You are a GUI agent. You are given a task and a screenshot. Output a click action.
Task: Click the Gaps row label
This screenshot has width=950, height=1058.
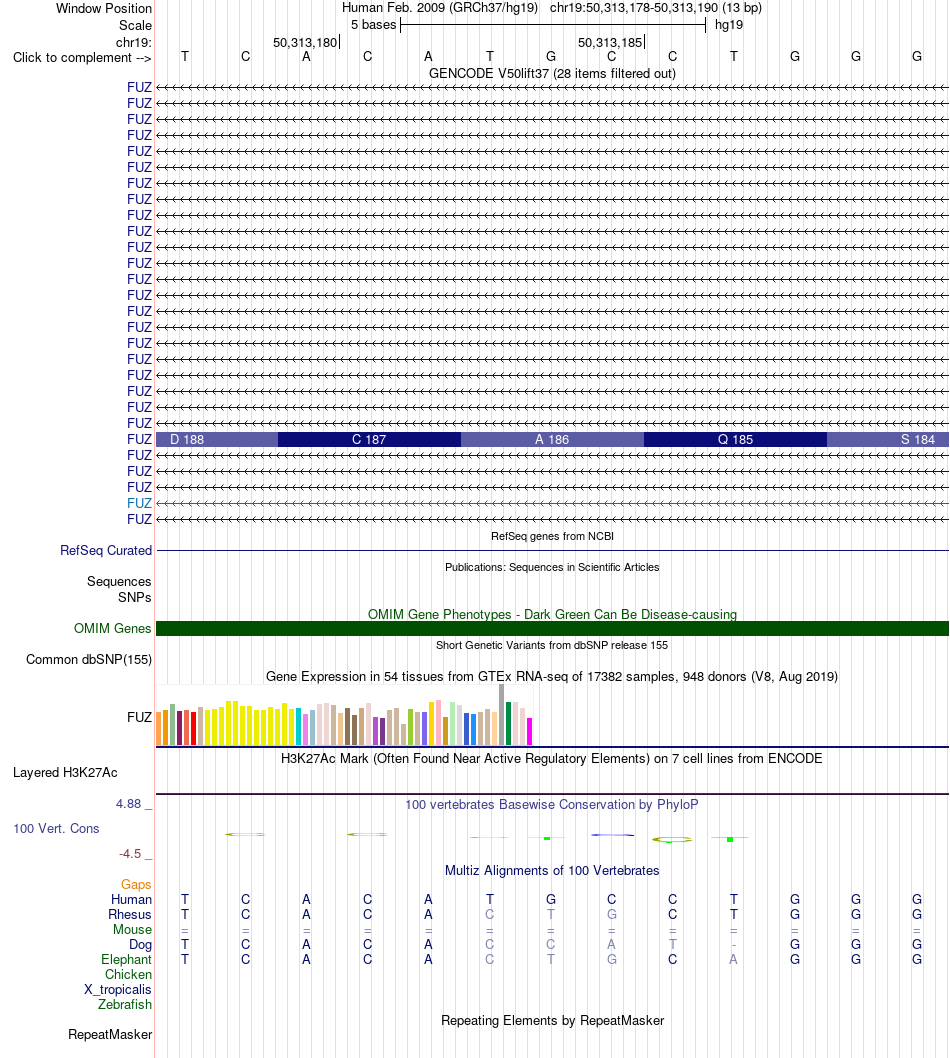[136, 885]
